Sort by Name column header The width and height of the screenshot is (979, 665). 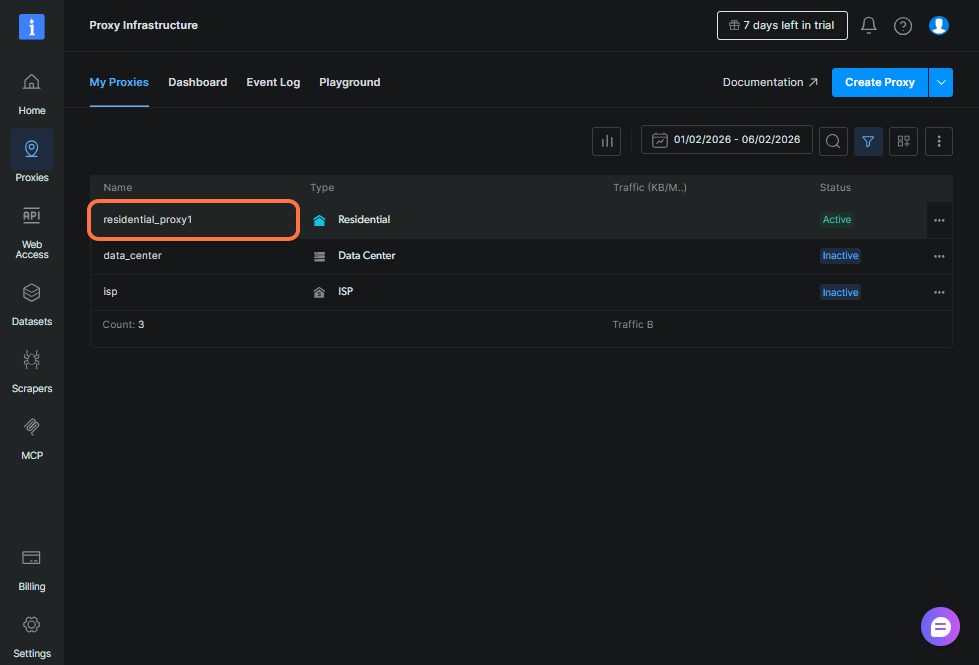pos(117,187)
